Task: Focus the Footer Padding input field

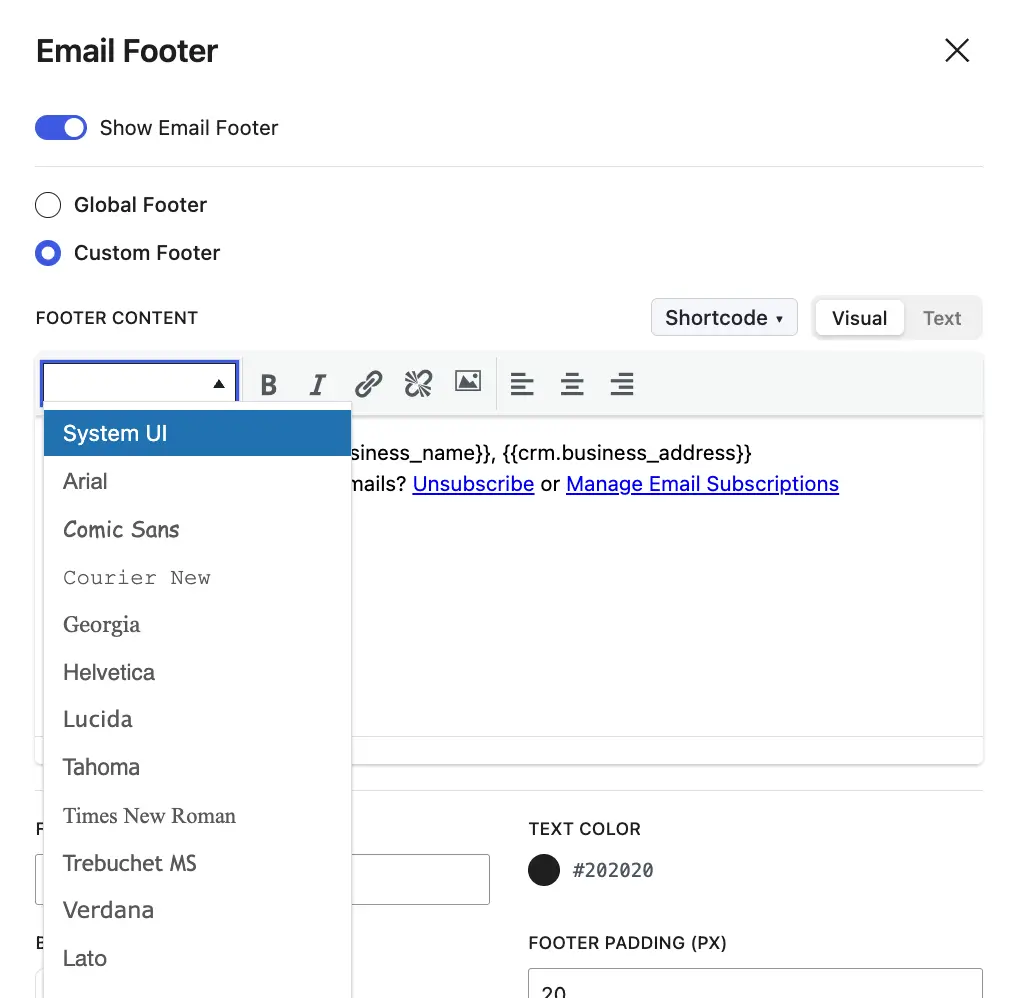Action: [756, 983]
